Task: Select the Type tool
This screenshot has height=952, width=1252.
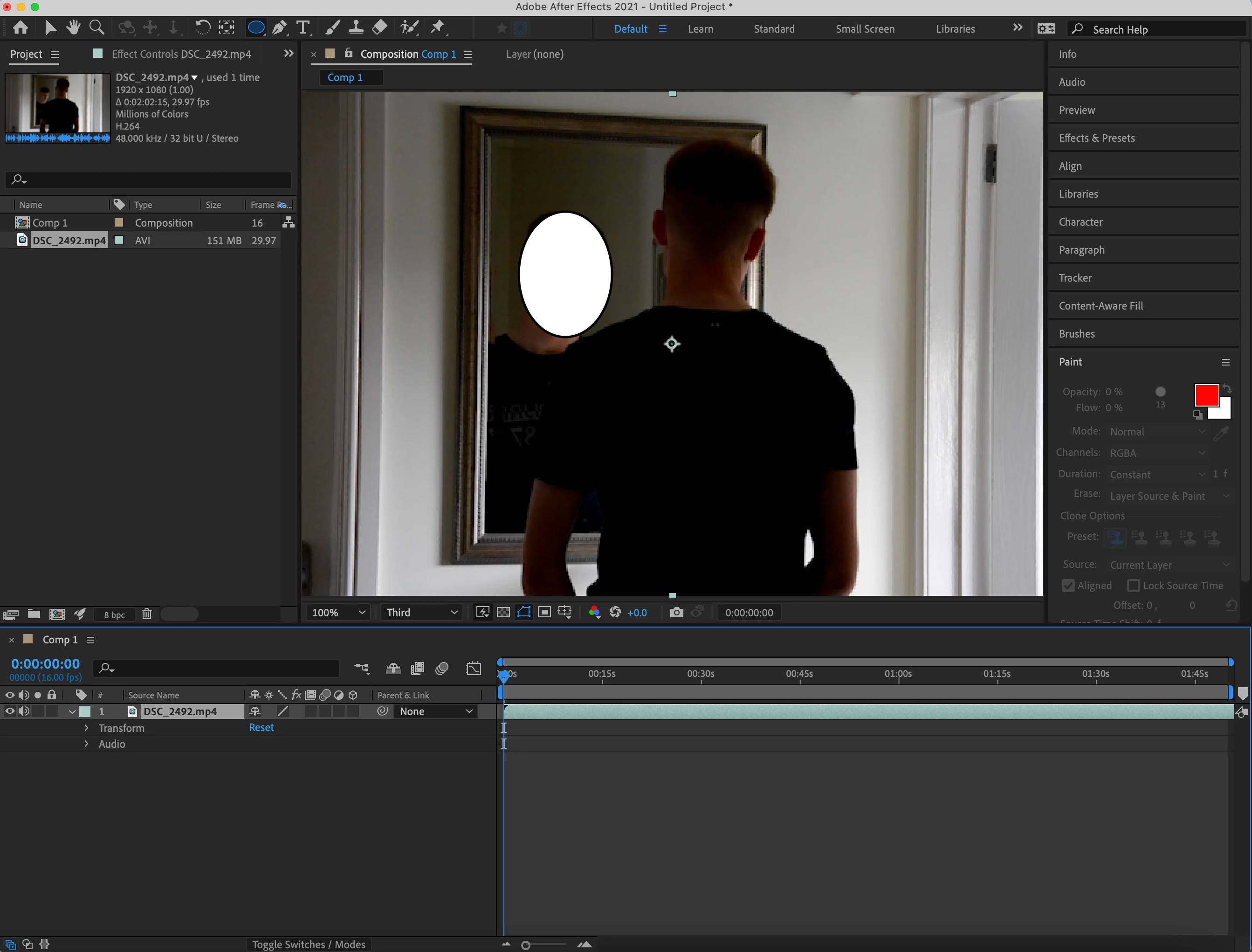Action: (x=303, y=27)
